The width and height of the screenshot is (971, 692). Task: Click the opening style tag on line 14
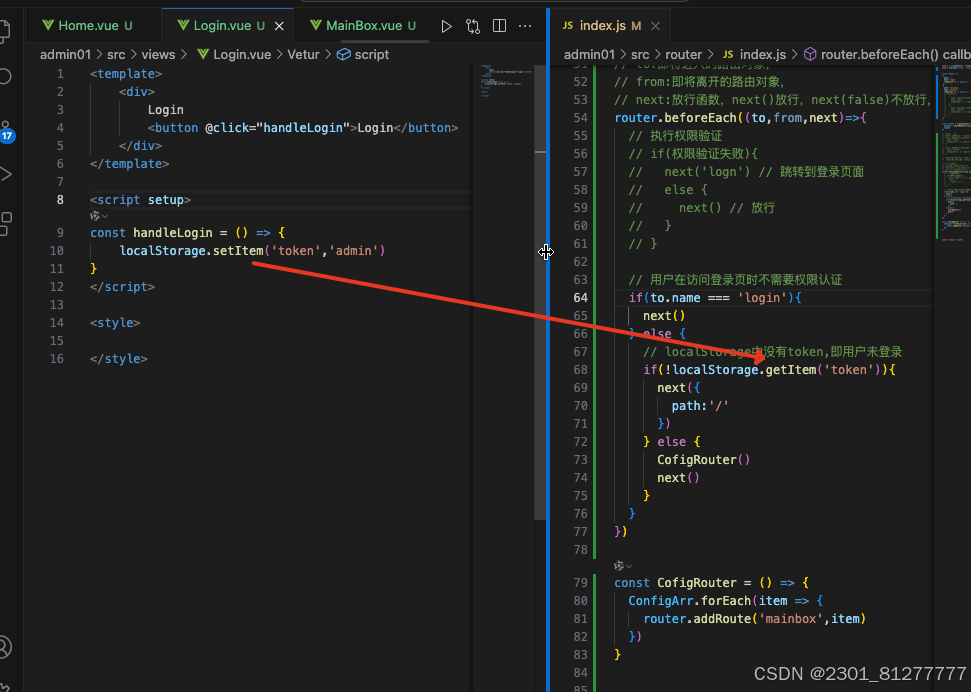pos(115,322)
